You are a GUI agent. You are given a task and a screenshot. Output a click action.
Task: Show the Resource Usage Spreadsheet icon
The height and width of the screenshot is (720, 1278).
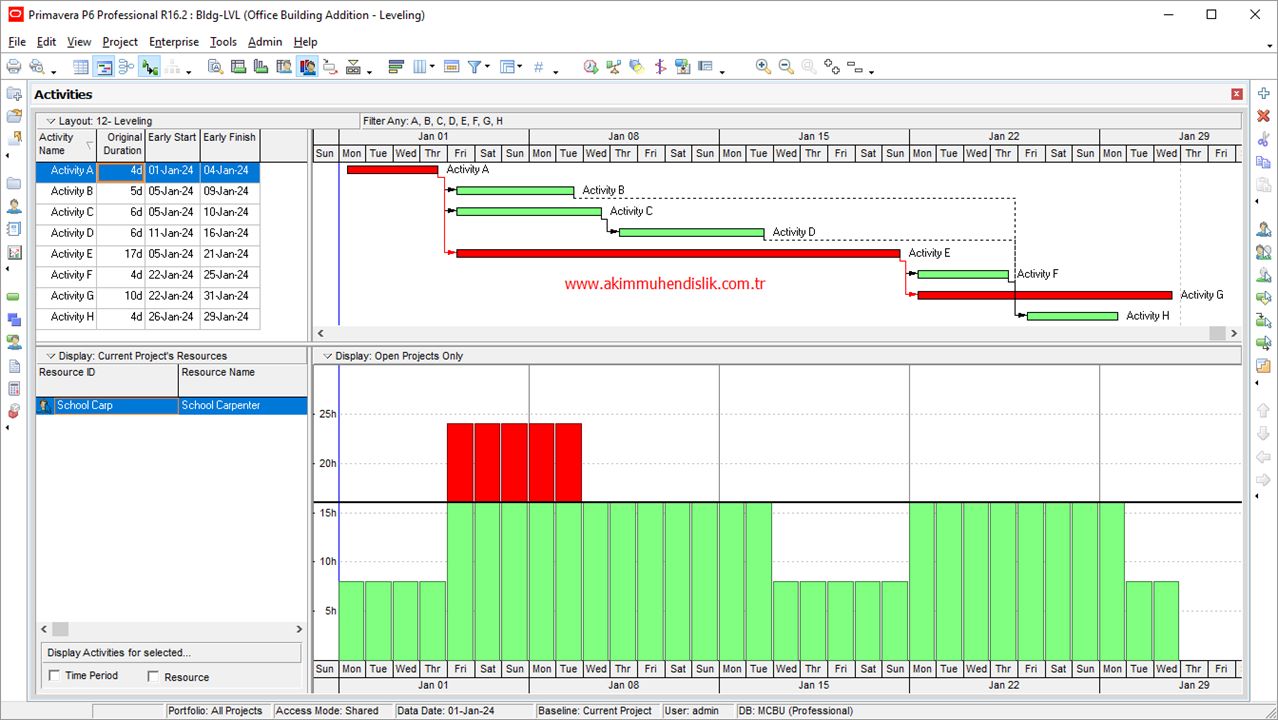tap(284, 67)
